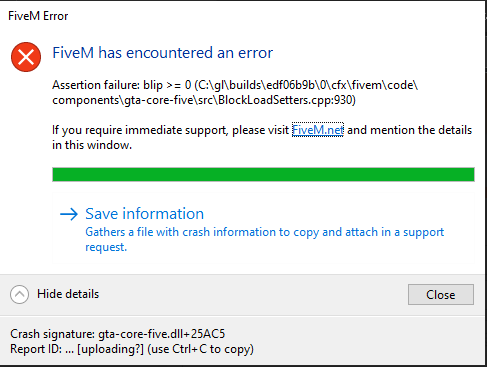The height and width of the screenshot is (367, 487).
Task: Click the Save information command link
Action: [x=263, y=228]
